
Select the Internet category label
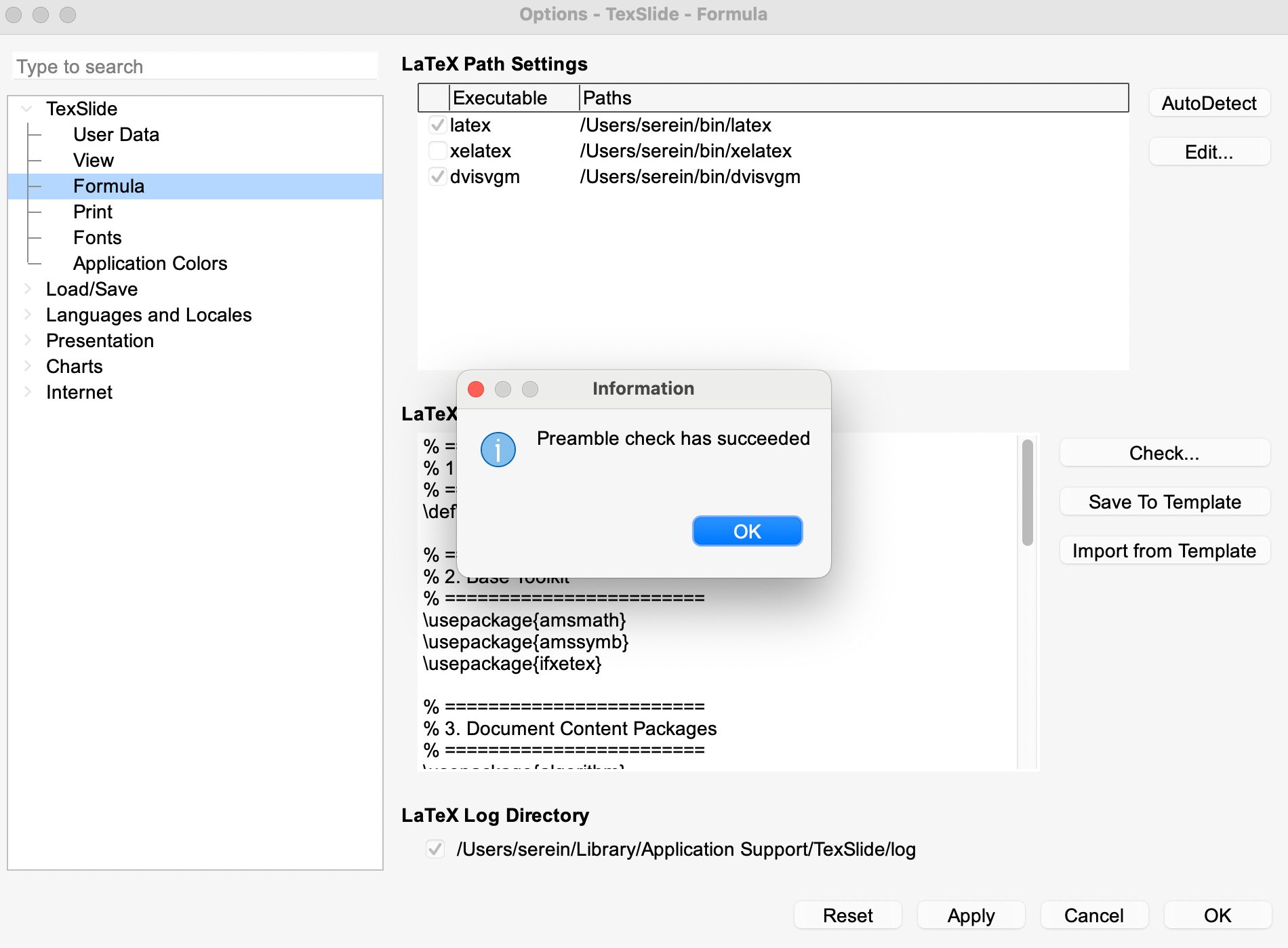coord(79,392)
